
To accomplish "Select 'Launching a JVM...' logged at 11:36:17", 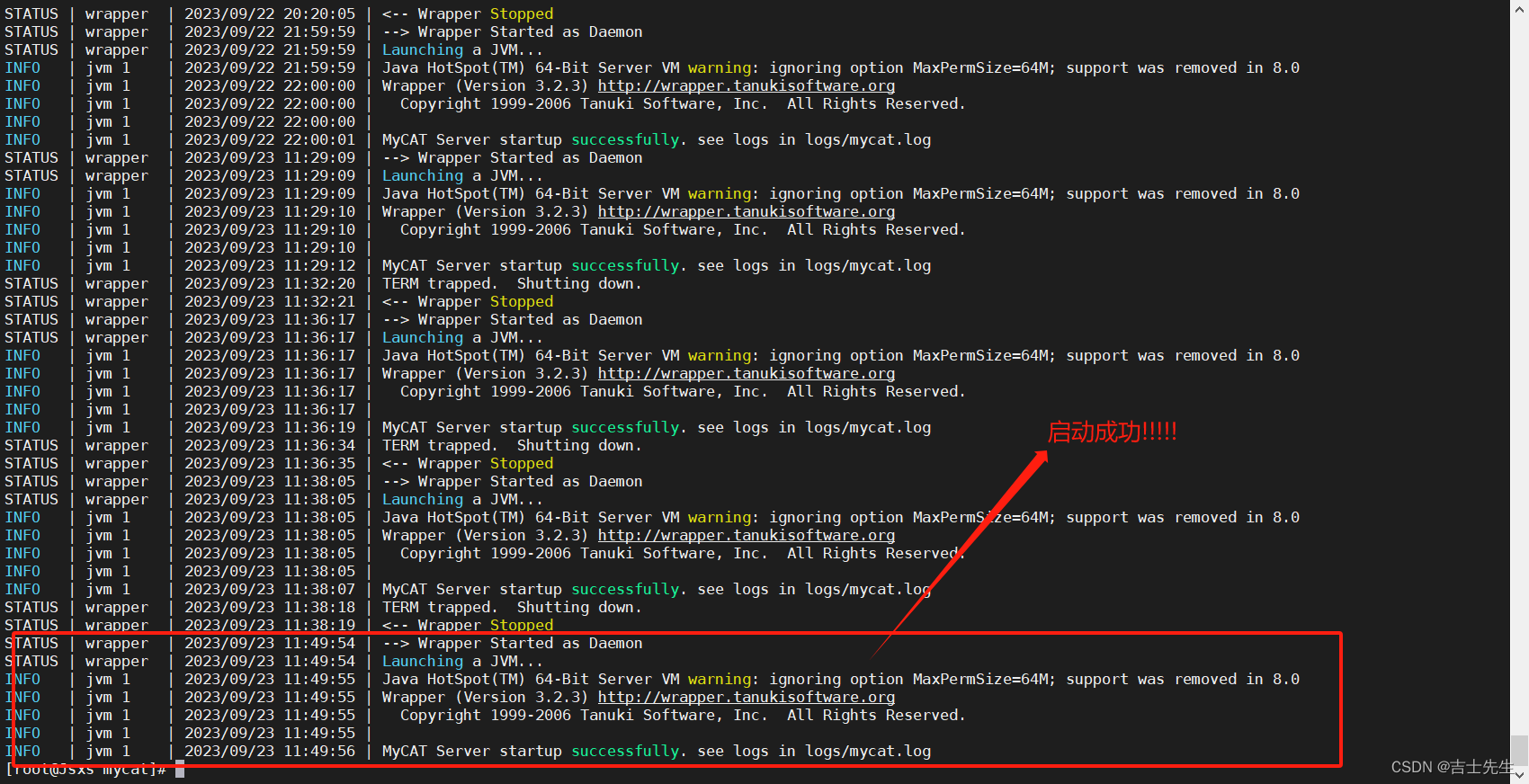I will coord(463,338).
